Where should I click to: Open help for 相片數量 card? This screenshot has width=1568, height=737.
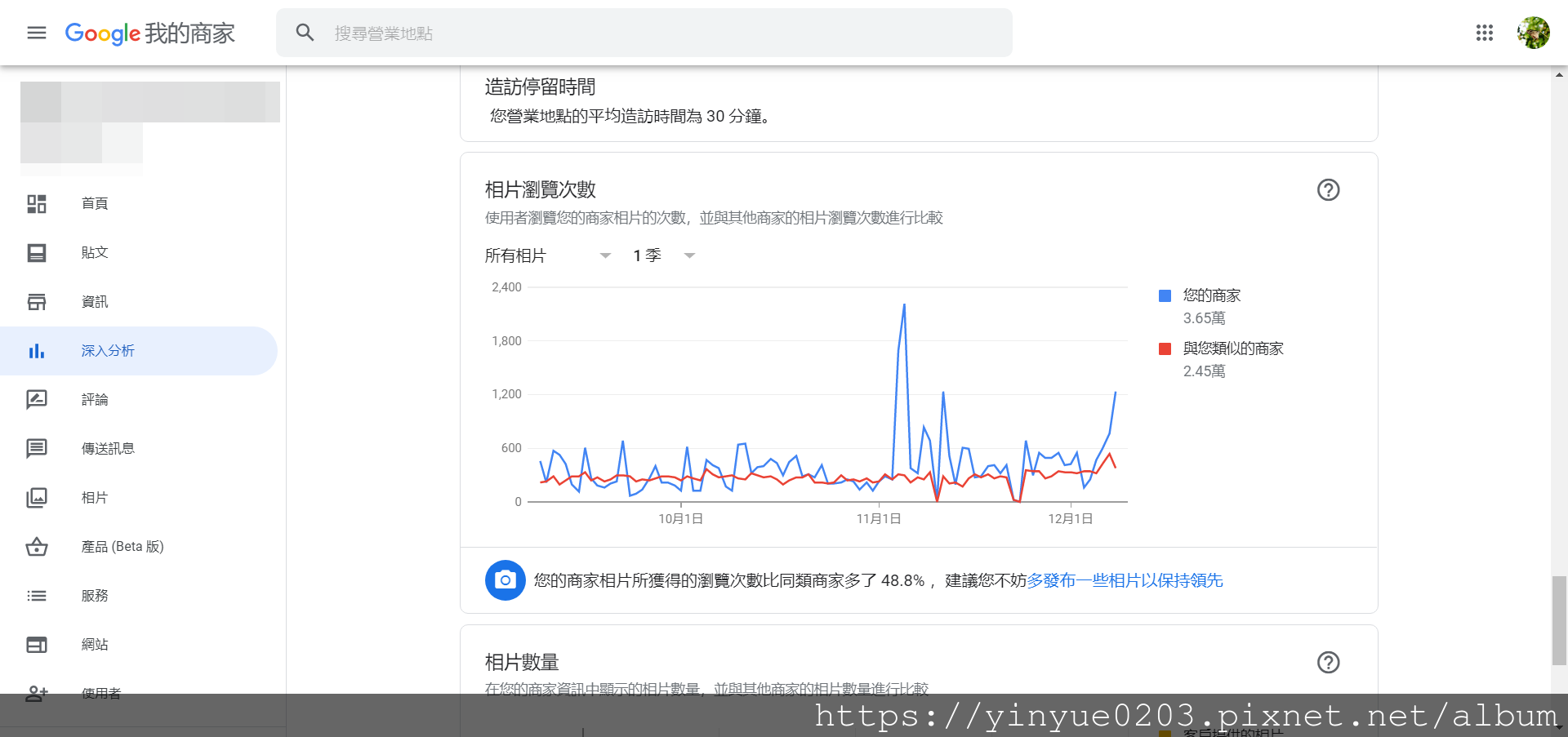click(1328, 662)
